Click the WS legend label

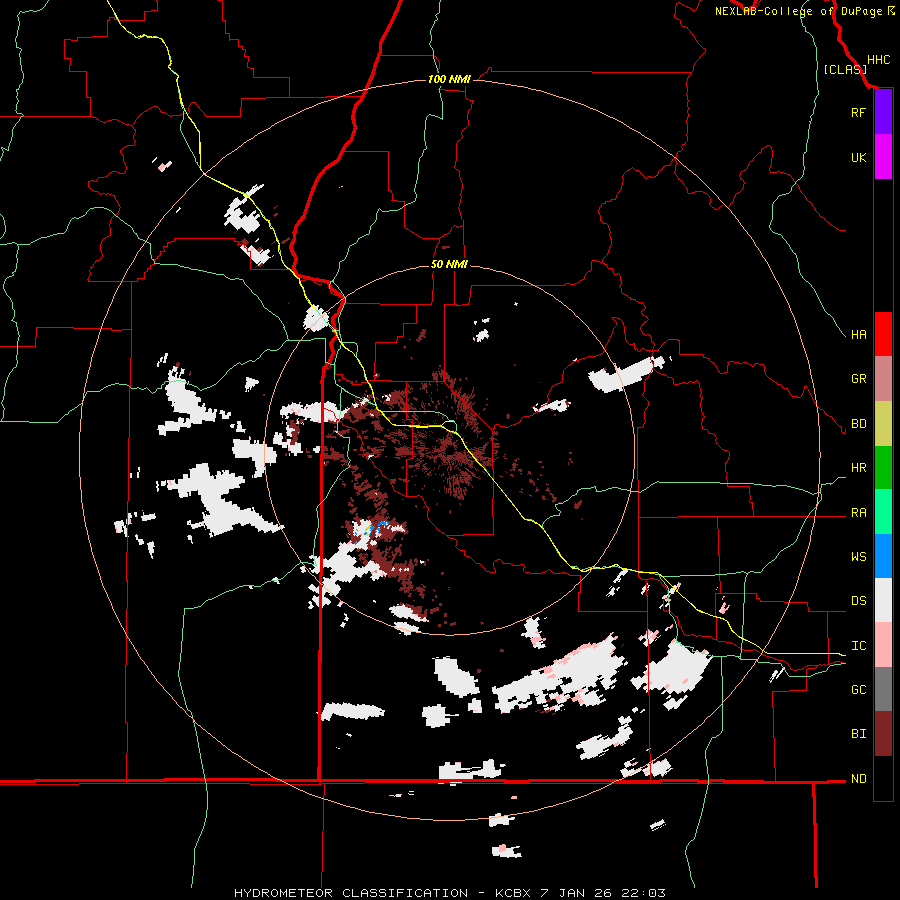pyautogui.click(x=858, y=557)
